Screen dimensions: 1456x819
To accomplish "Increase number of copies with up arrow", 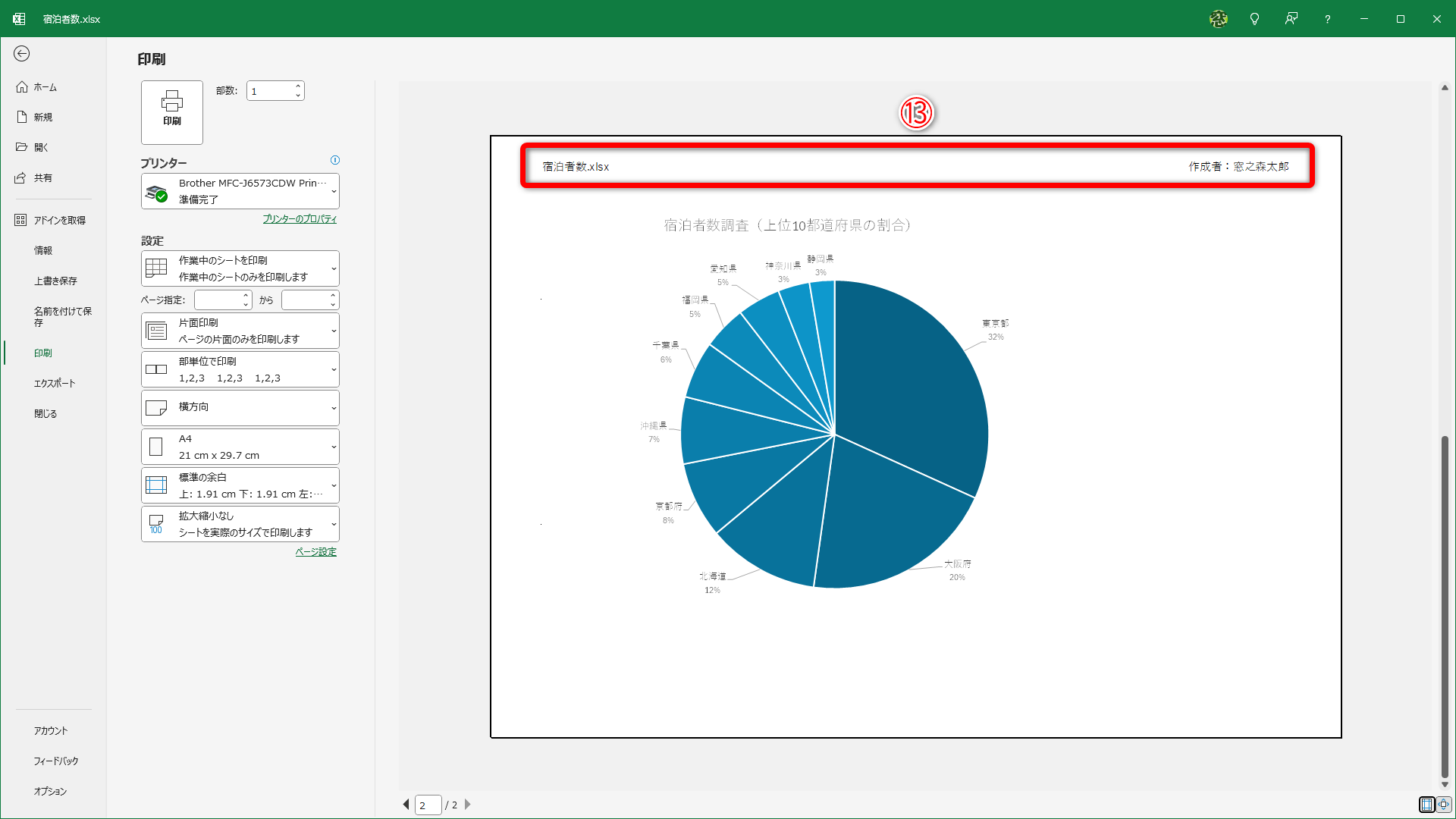I will click(298, 86).
